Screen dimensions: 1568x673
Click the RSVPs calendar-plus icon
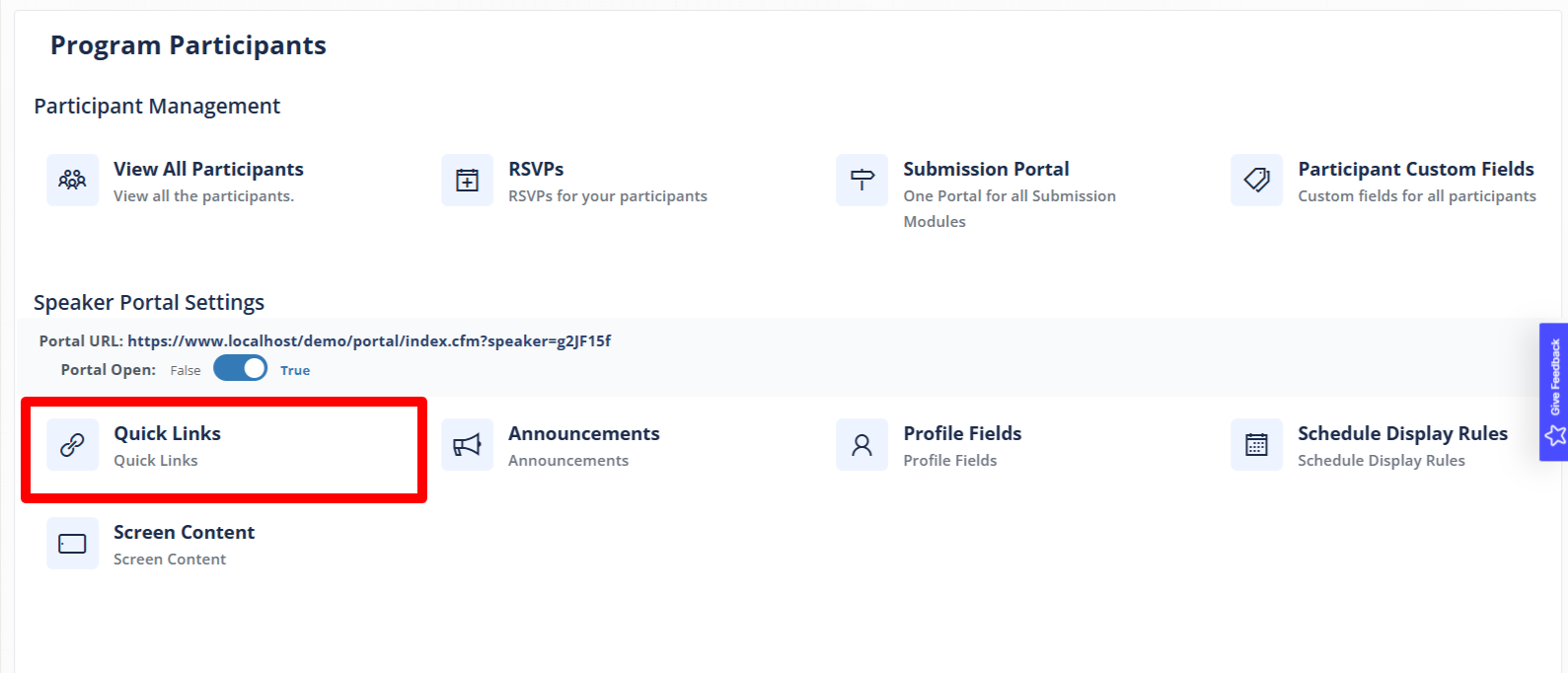click(x=467, y=180)
